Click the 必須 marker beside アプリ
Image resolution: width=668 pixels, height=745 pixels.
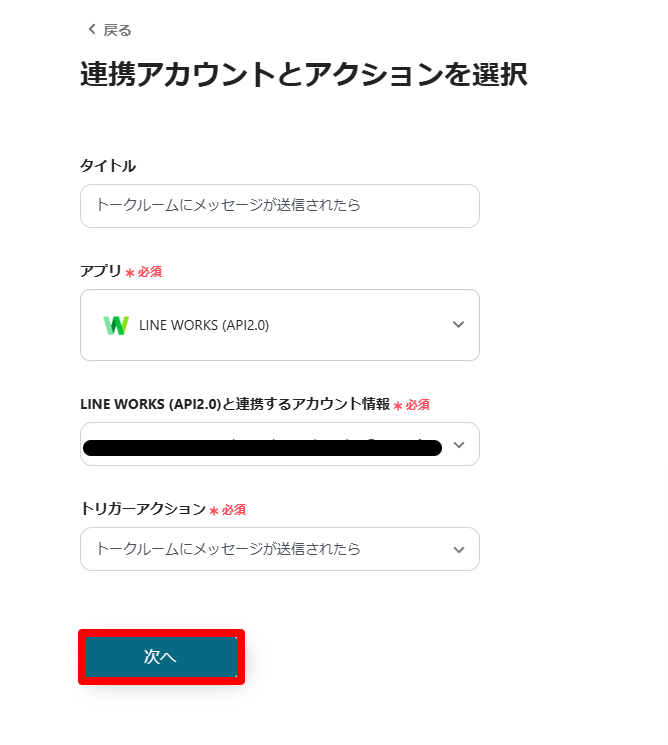click(x=150, y=272)
